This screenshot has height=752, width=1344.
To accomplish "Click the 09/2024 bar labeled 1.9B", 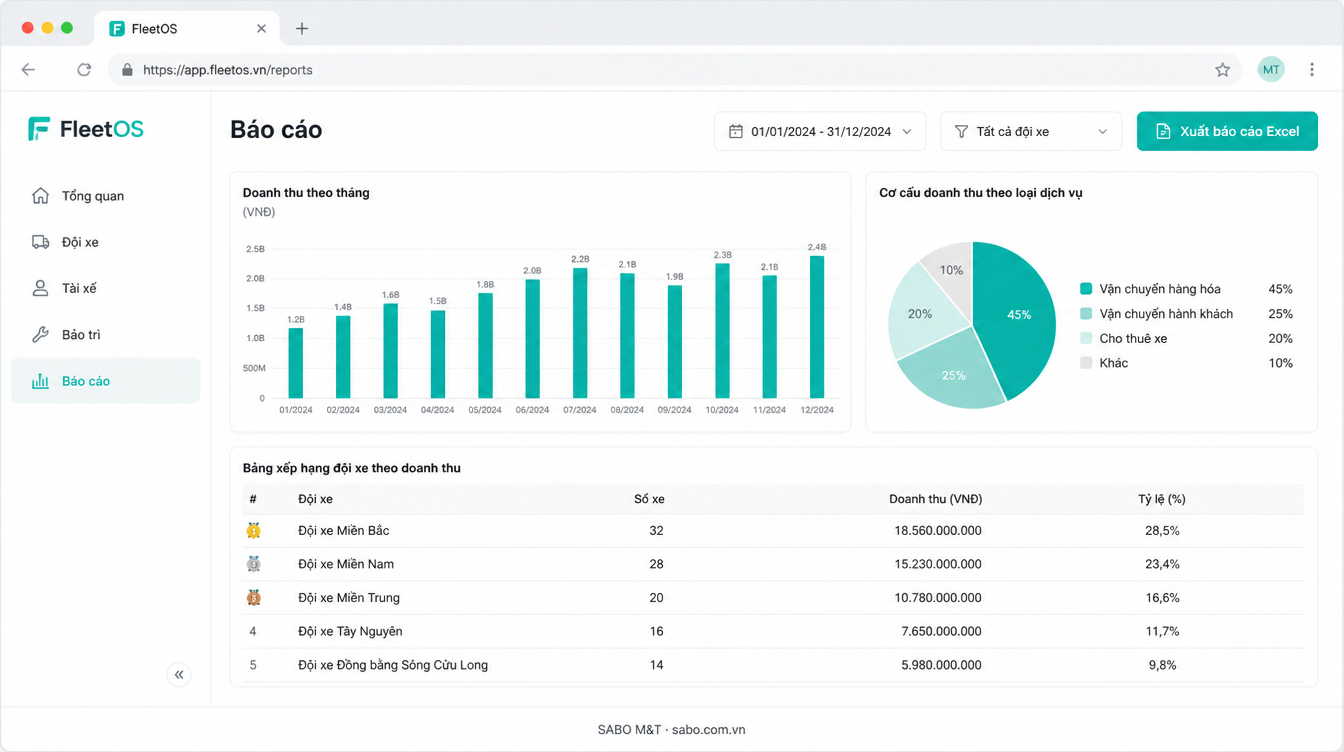I will [x=675, y=342].
